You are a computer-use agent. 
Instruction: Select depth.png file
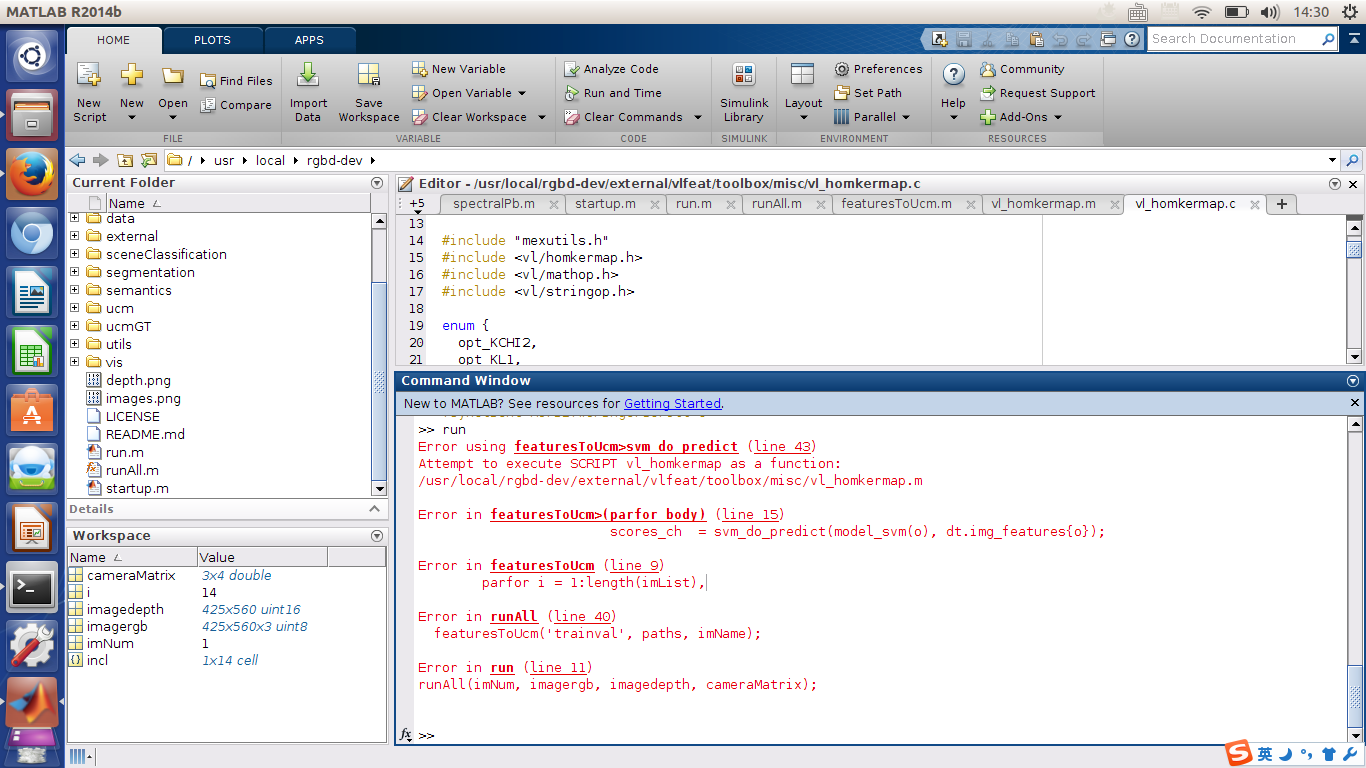(x=138, y=381)
